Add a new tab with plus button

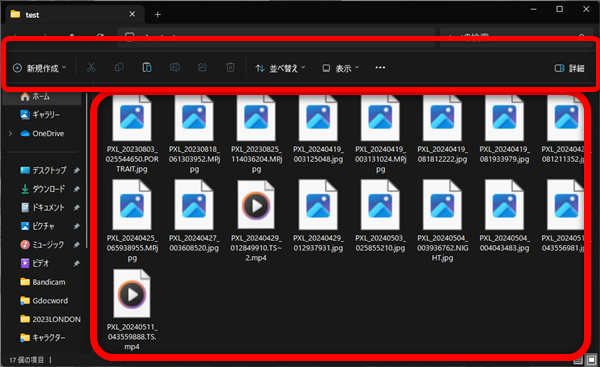pyautogui.click(x=158, y=15)
